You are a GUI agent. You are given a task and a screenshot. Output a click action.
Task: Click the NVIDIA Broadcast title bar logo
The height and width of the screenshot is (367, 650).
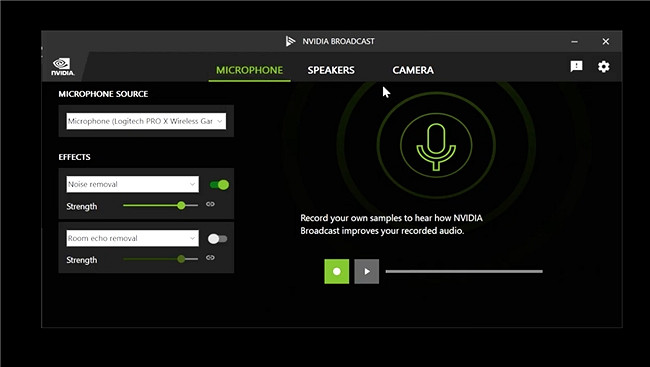tap(290, 41)
